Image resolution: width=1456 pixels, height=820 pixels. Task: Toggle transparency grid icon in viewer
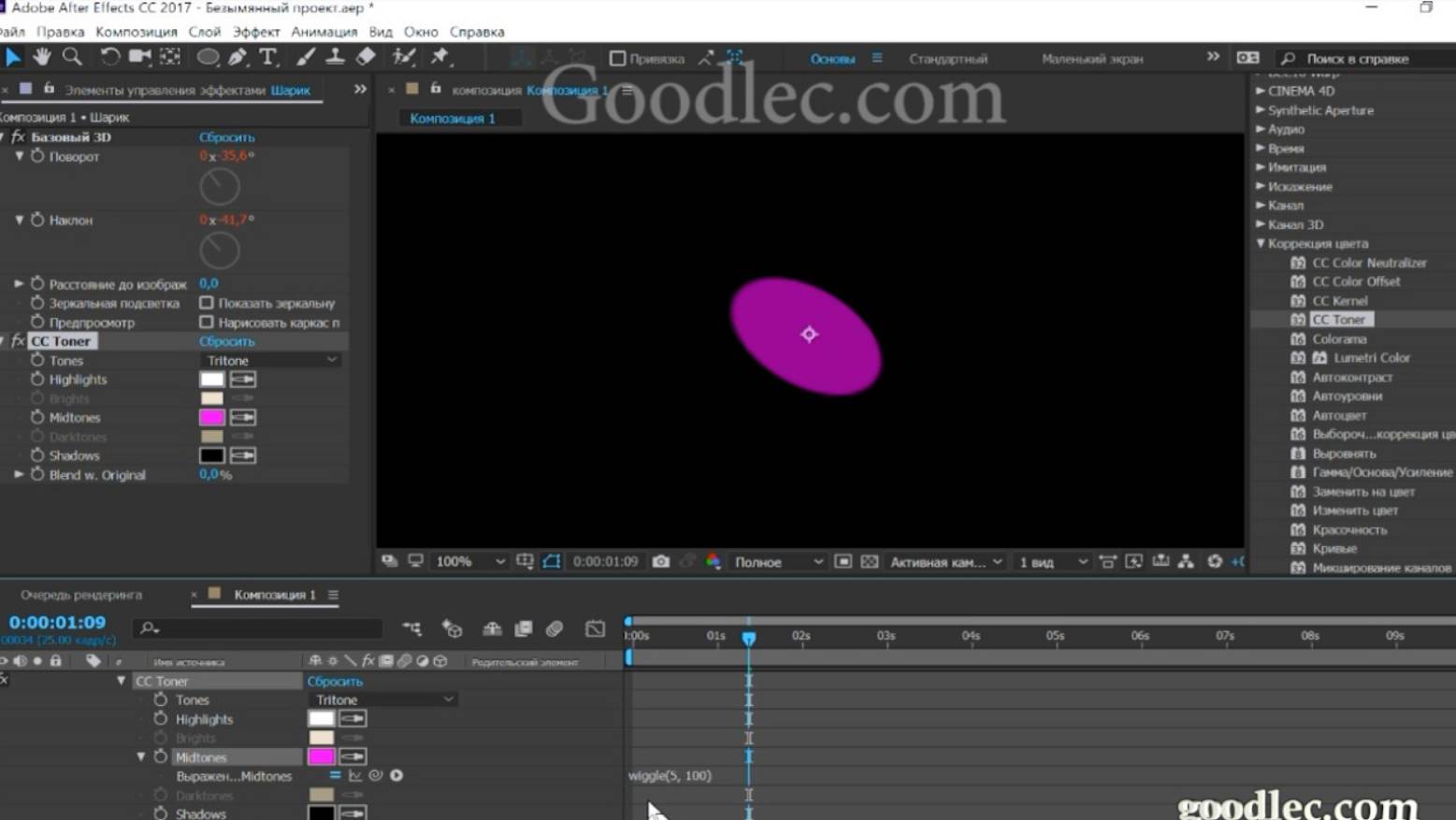tap(870, 561)
